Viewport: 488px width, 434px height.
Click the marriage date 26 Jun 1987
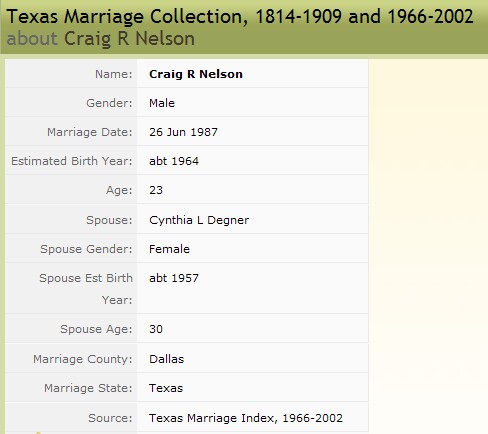click(183, 132)
